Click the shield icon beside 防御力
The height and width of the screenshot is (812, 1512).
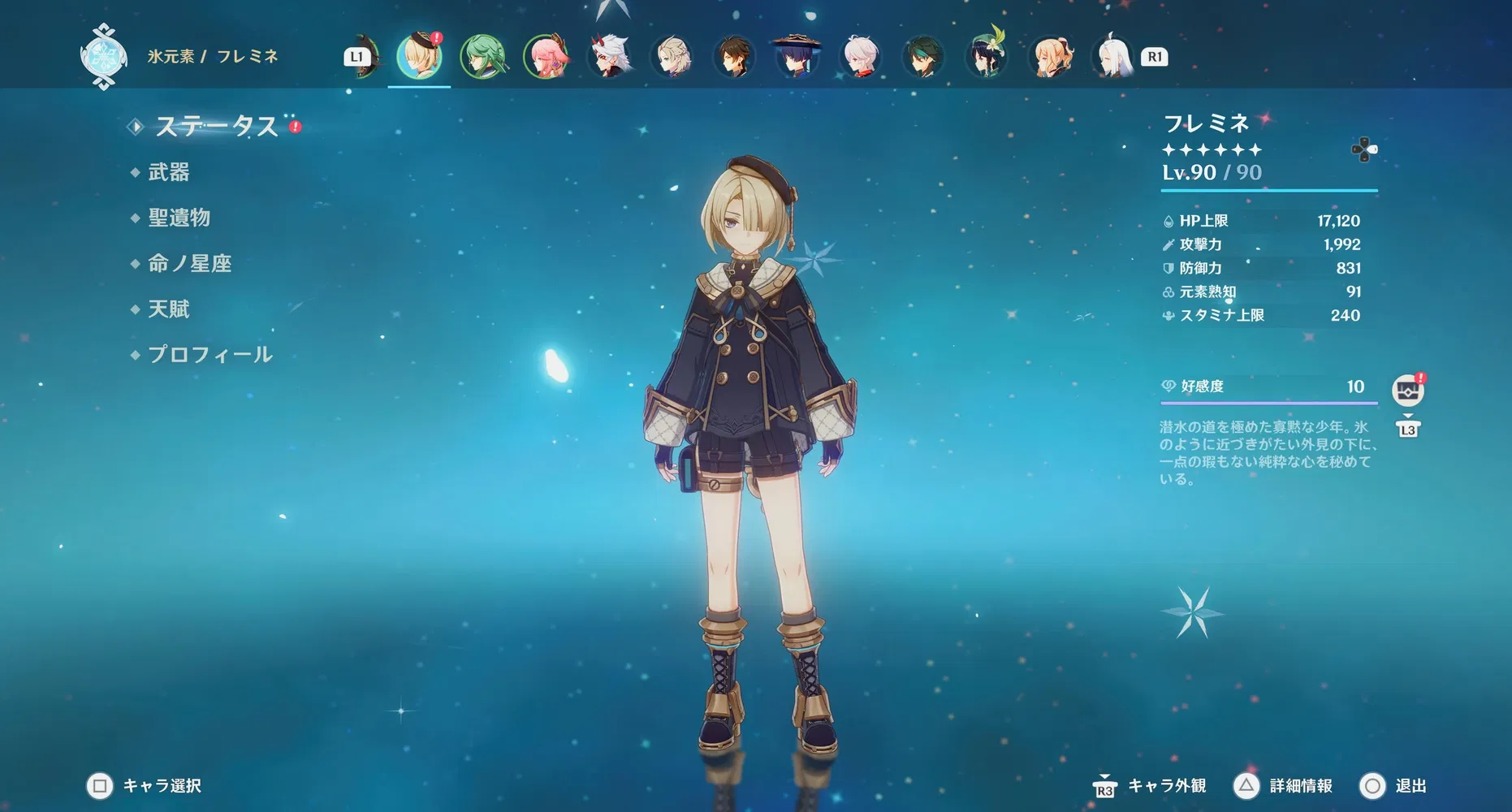[1169, 268]
